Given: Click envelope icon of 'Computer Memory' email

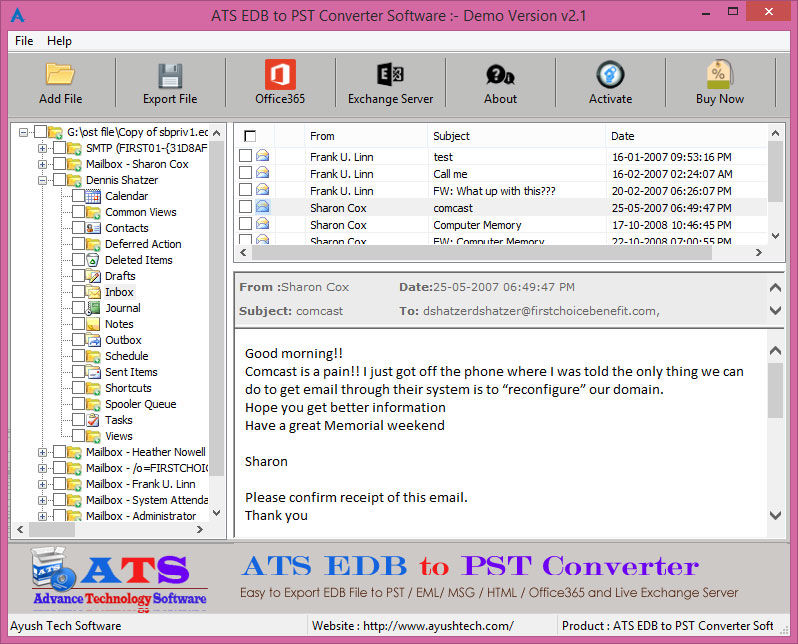Looking at the screenshot, I should coord(263,223).
